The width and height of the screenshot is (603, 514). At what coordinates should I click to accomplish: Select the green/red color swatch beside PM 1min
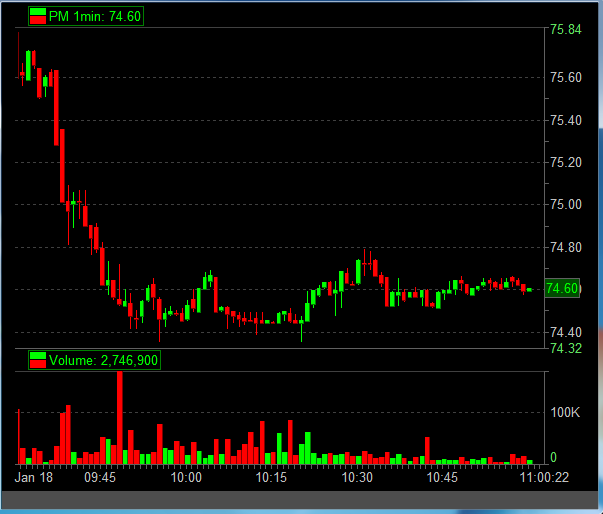tap(38, 17)
